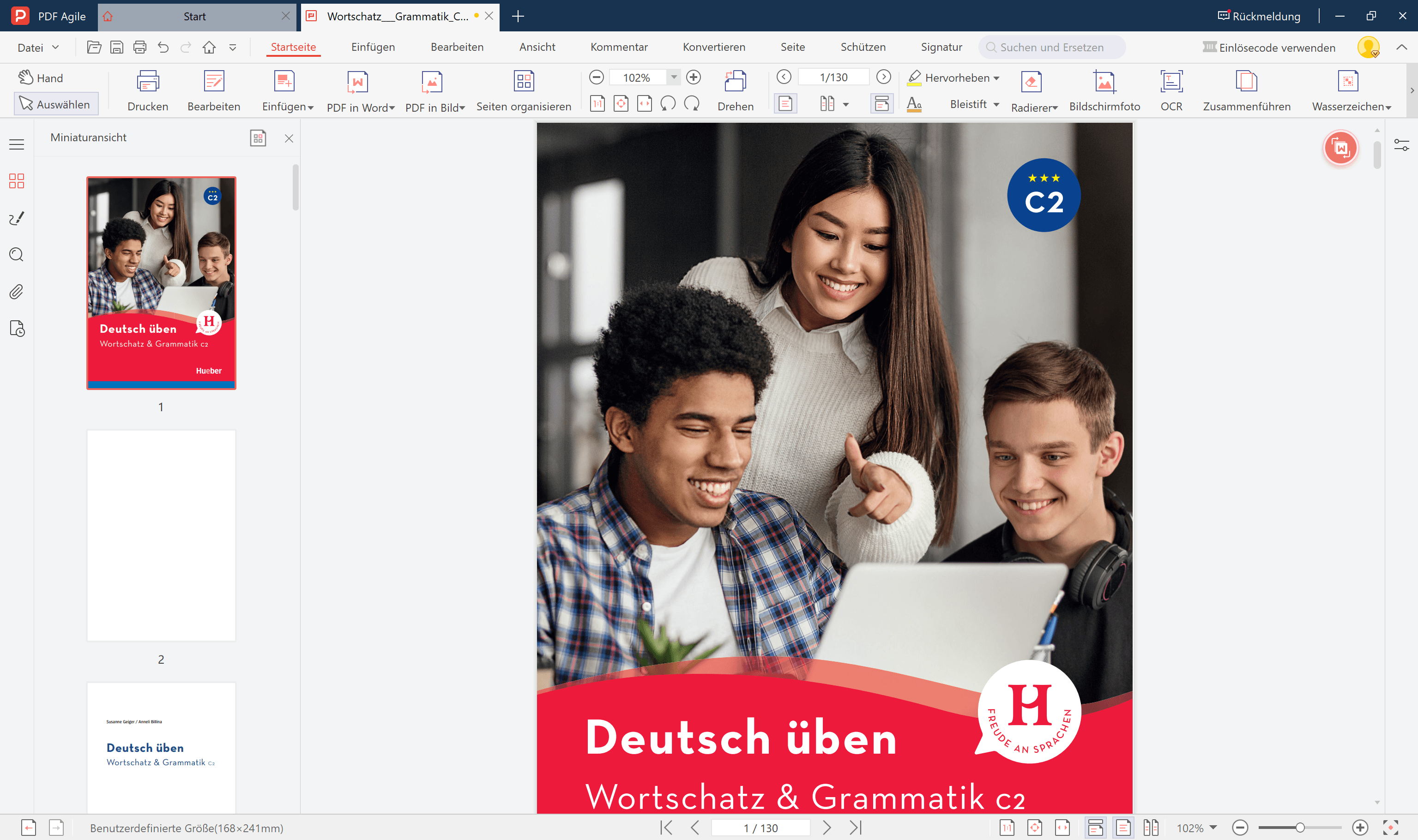Open the annotations pen icon in sidebar
Image resolution: width=1418 pixels, height=840 pixels.
[17, 218]
